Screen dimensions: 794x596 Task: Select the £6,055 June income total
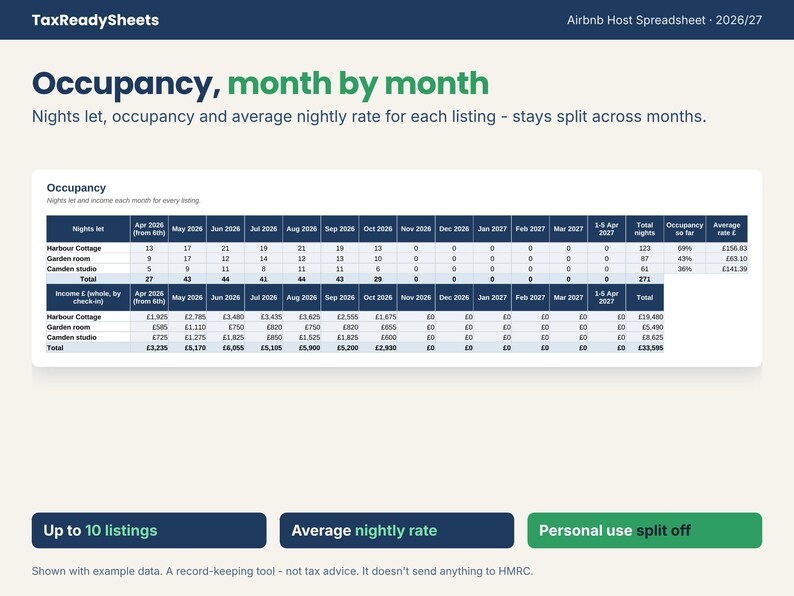coord(225,348)
